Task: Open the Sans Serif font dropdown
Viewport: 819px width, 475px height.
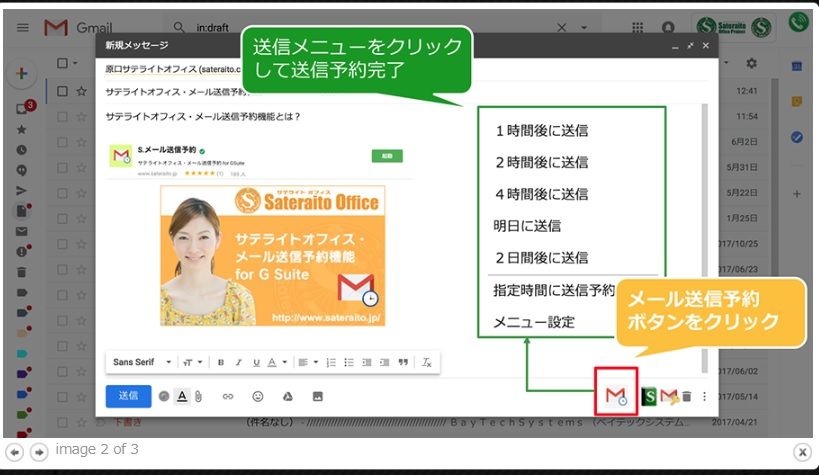Action: click(142, 362)
